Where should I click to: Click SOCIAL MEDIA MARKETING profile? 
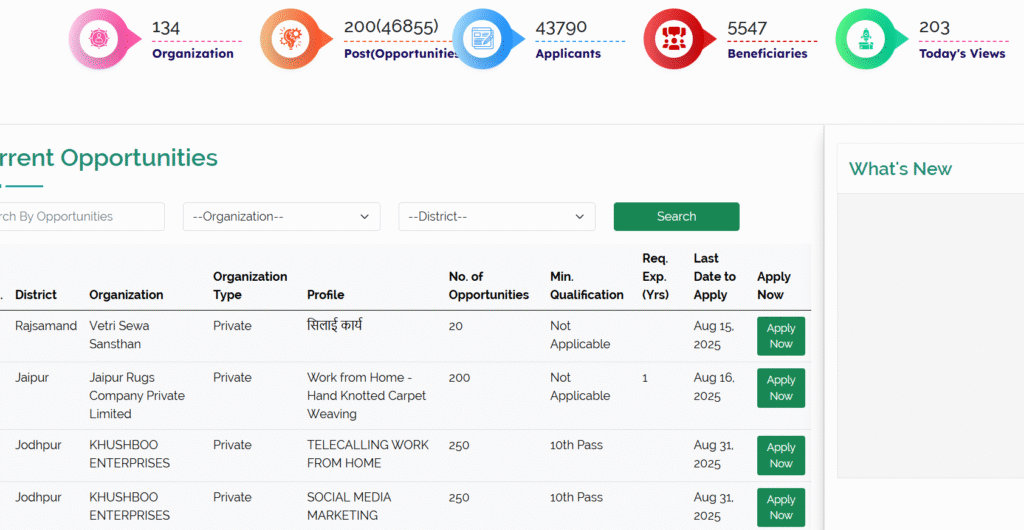pos(349,507)
